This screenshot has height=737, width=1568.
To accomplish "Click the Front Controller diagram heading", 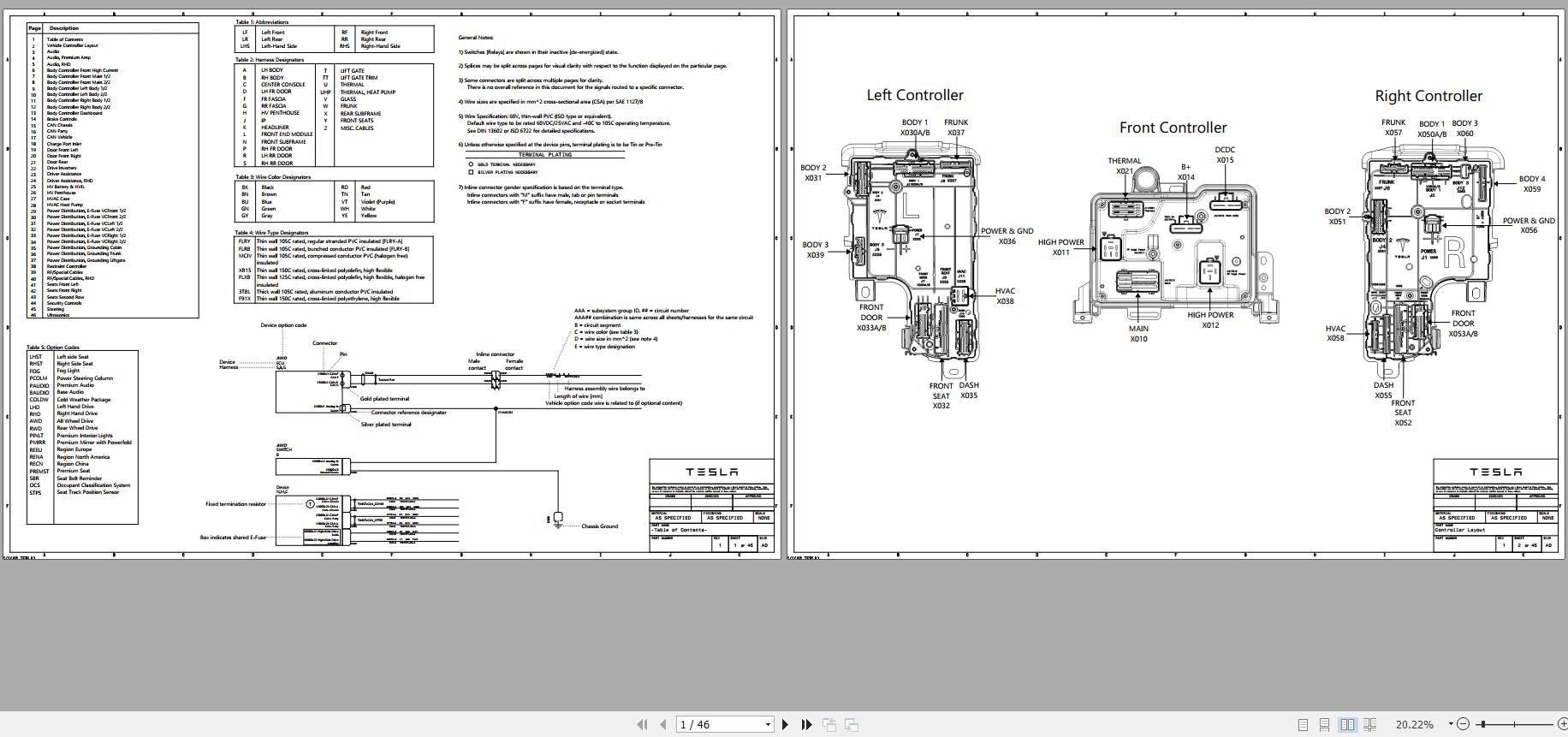I will [x=1173, y=128].
